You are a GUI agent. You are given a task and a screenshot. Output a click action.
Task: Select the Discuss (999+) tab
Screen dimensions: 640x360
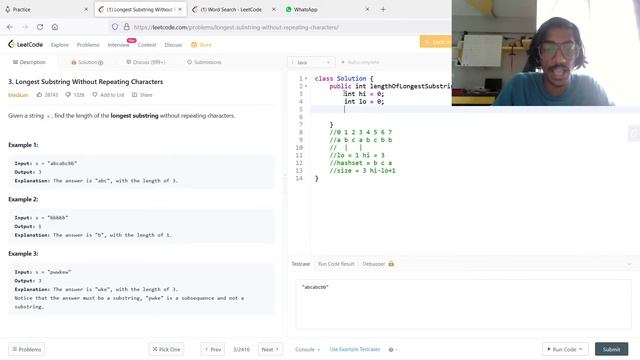pos(146,62)
